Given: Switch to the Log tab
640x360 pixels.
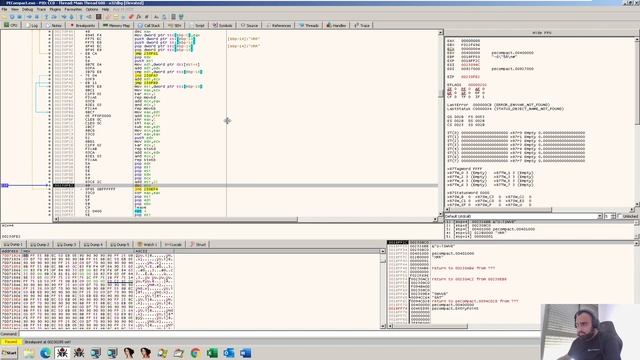Looking at the screenshot, I should (32, 25).
